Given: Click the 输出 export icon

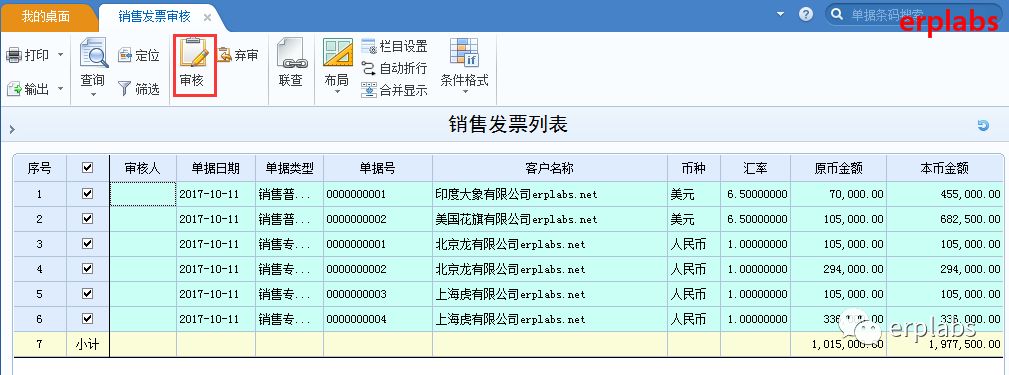Looking at the screenshot, I should 14,89.
